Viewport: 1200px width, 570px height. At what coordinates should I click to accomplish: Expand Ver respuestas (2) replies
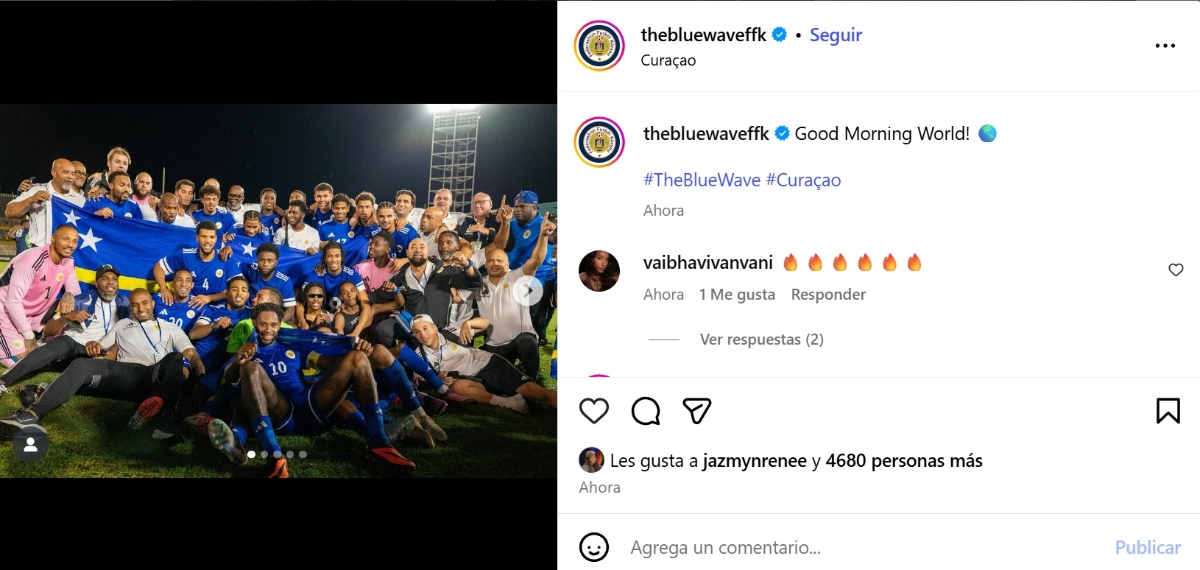[x=761, y=340]
